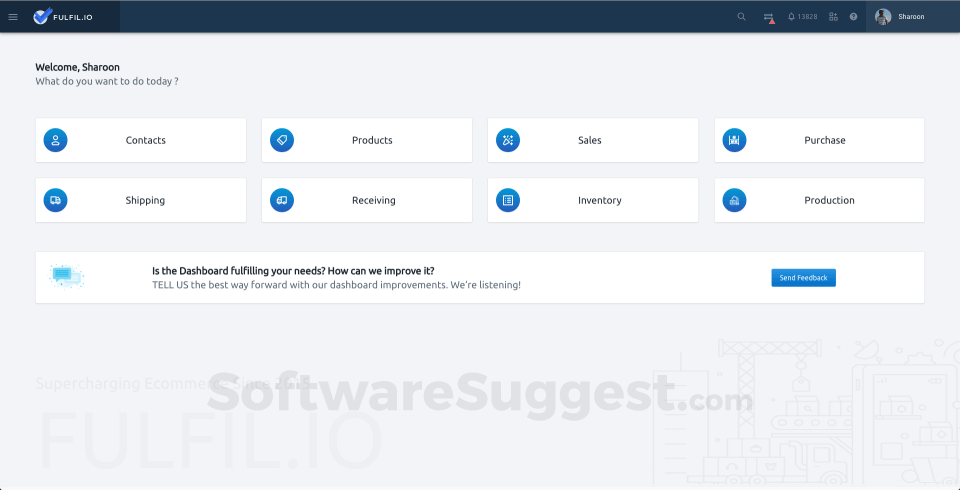Click the Shipping truck icon
This screenshot has height=490, width=960.
click(55, 200)
